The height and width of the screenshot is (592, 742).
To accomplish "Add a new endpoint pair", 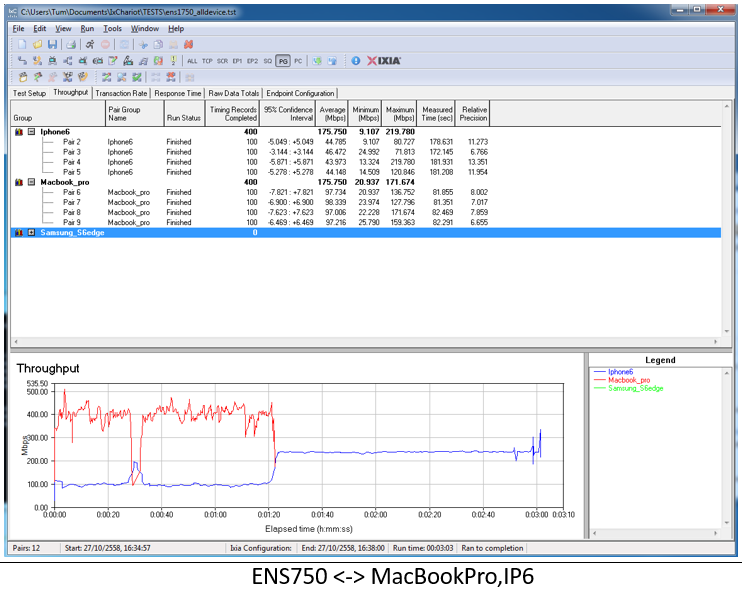I will (x=22, y=61).
